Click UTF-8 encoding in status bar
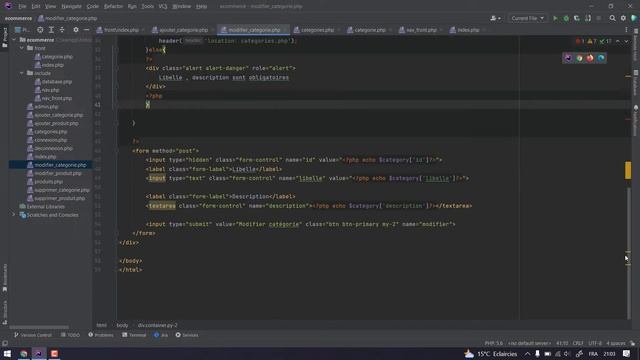 595,343
